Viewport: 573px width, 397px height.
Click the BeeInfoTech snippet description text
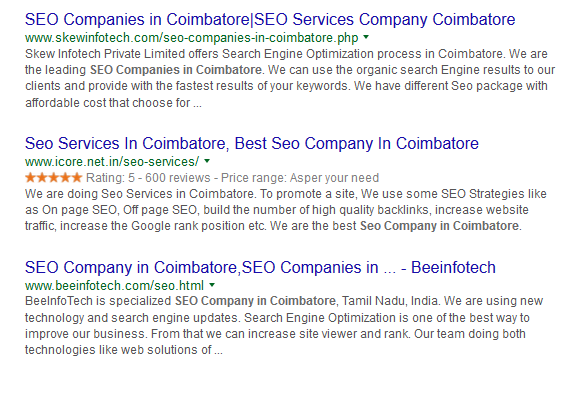pyautogui.click(x=284, y=325)
